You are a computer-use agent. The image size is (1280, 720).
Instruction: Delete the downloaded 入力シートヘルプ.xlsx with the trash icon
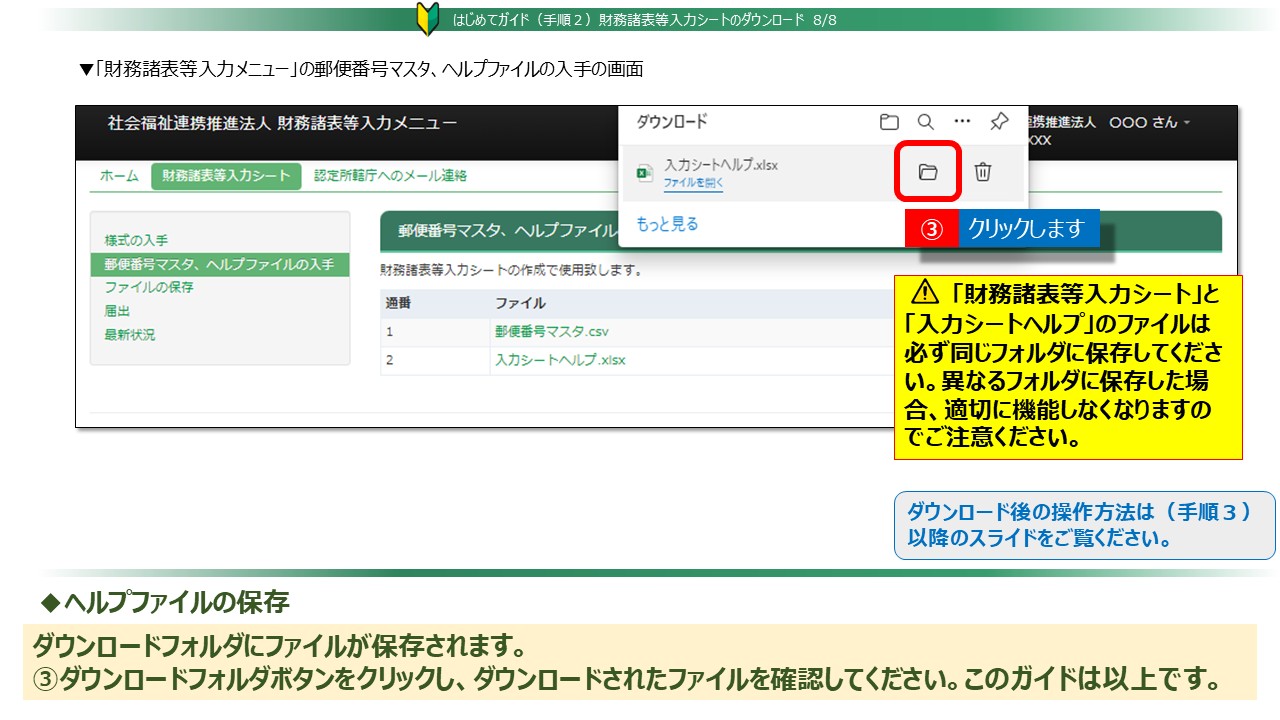[x=983, y=172]
